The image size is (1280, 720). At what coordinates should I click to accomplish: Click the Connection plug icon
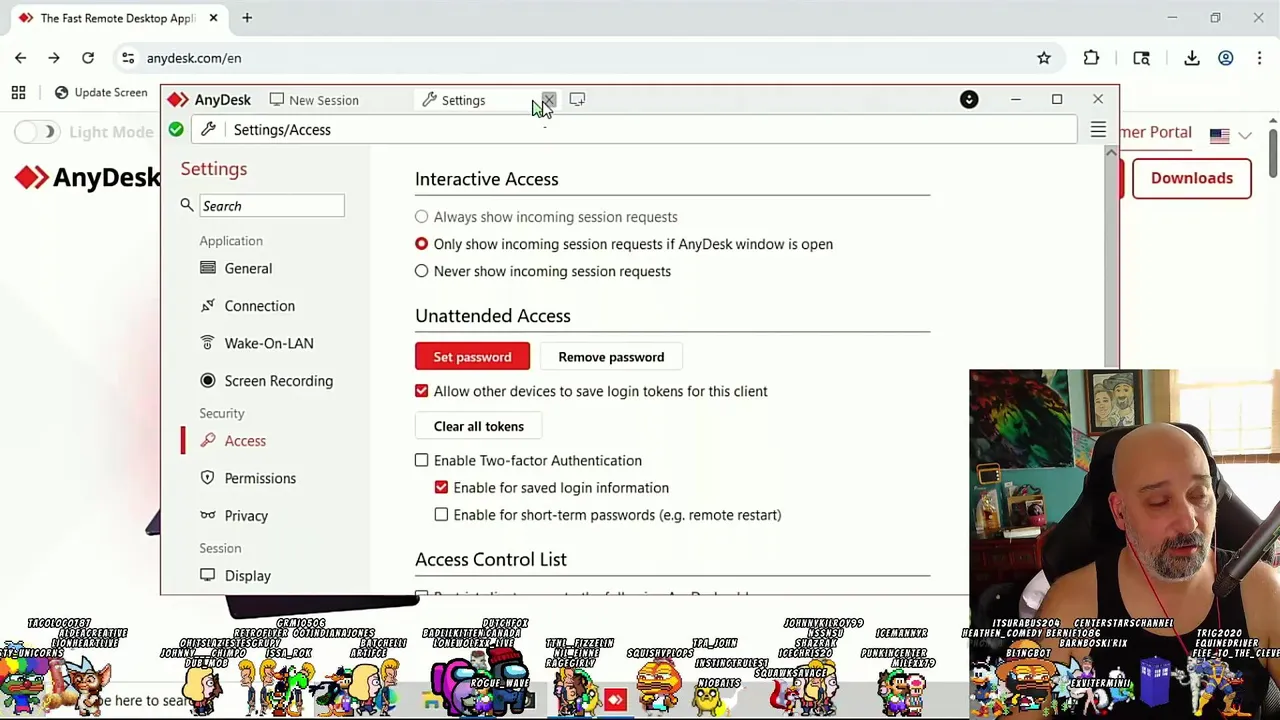[x=207, y=305]
